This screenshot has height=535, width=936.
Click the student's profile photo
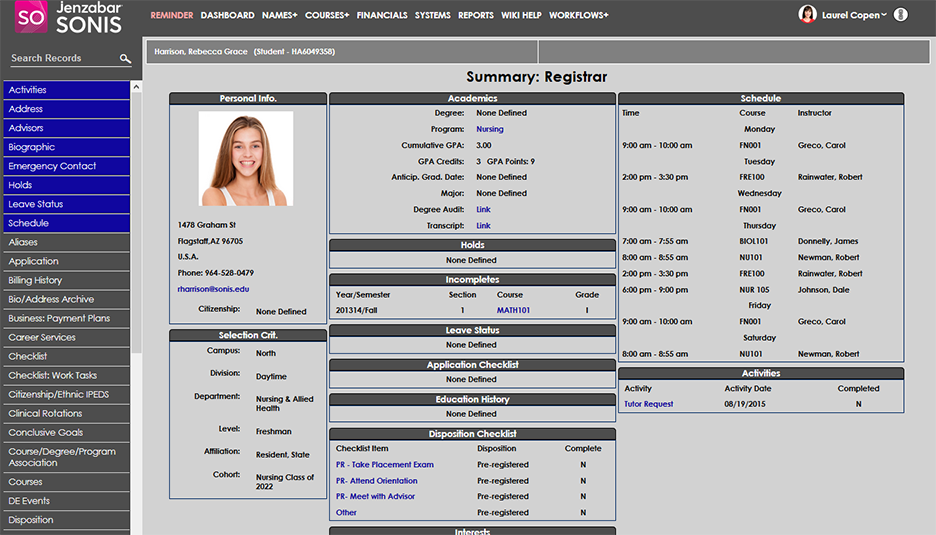tap(246, 159)
